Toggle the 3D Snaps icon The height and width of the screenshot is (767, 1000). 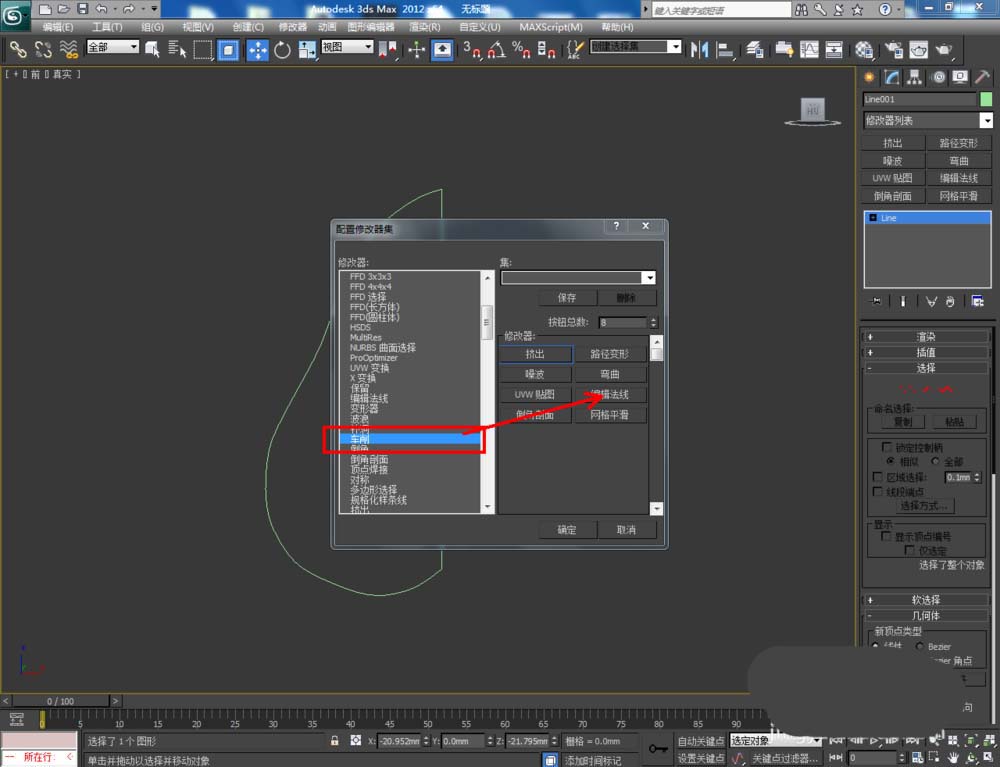coord(472,49)
